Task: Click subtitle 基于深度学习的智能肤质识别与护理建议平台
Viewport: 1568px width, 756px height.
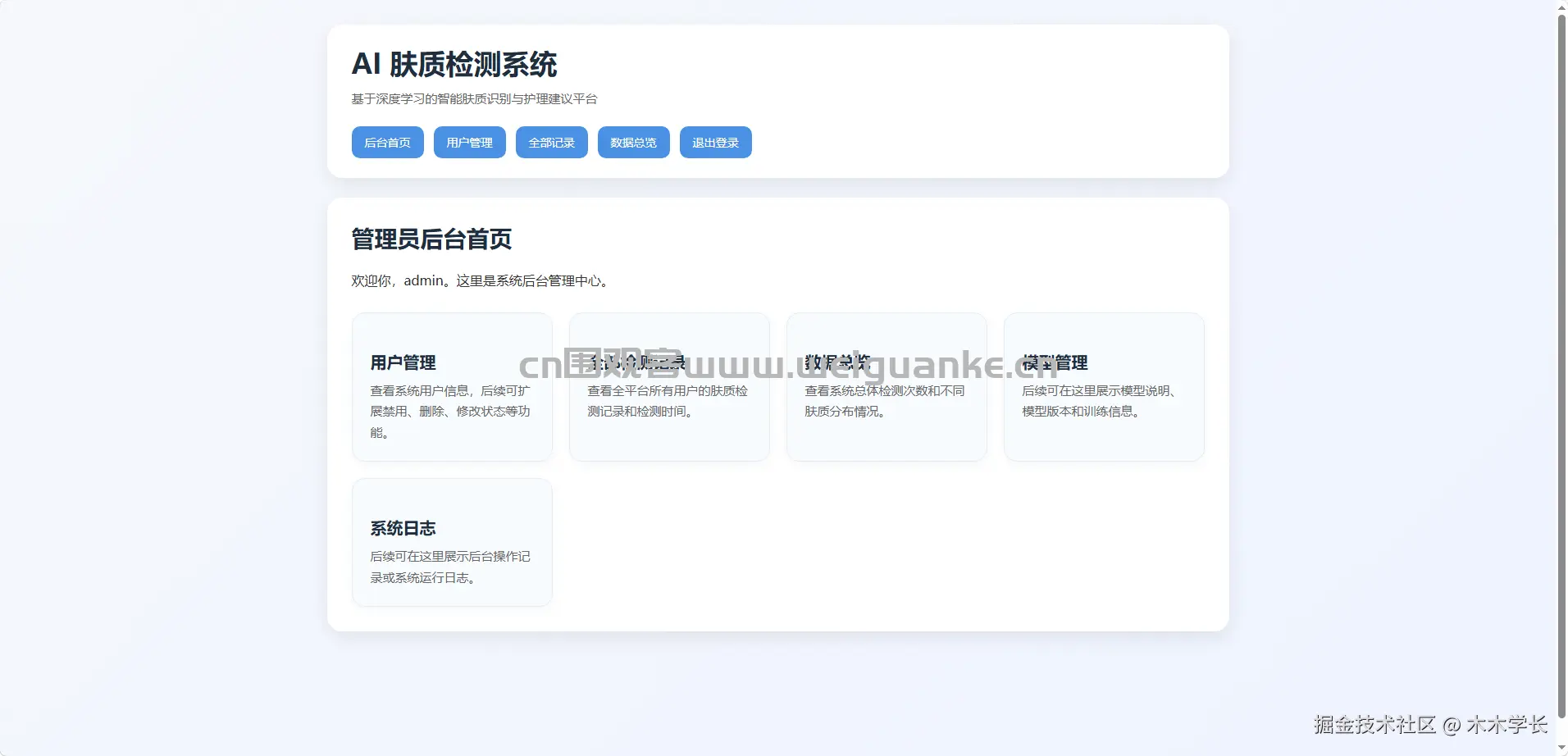Action: (474, 98)
